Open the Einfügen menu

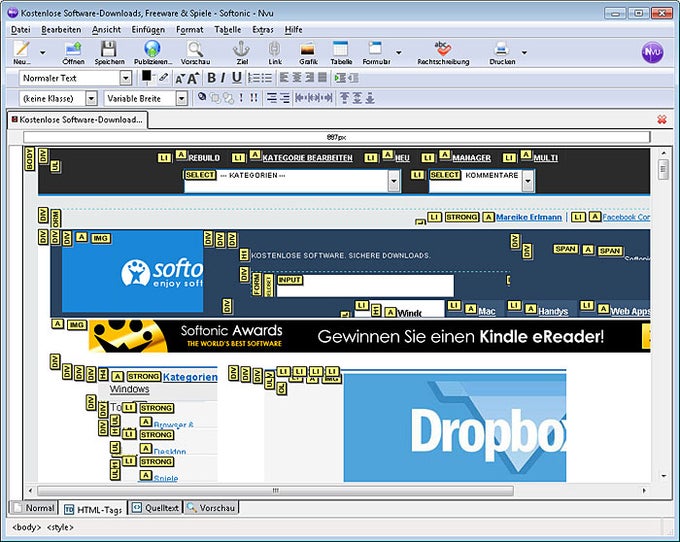click(148, 29)
